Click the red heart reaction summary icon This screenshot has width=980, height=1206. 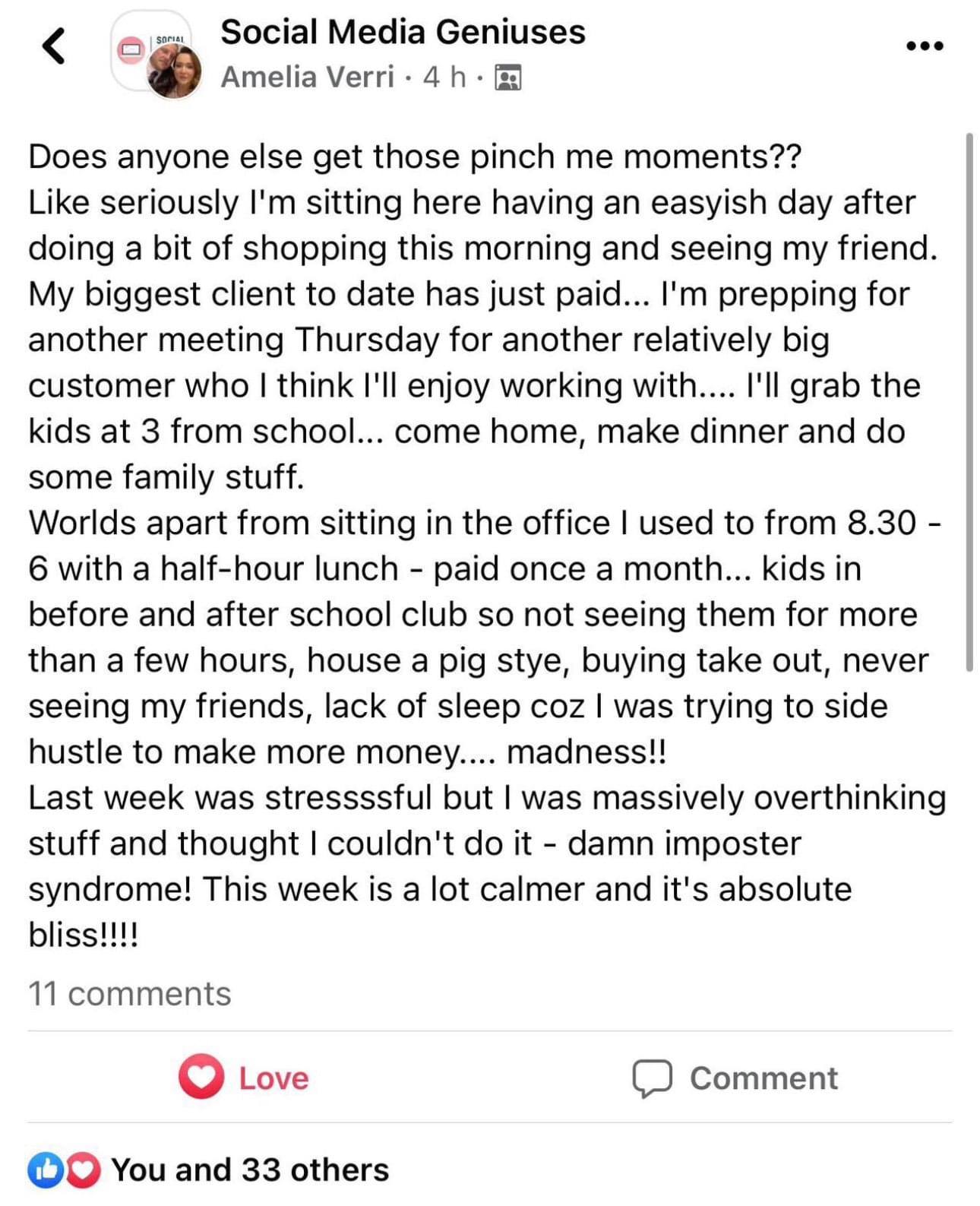(83, 1170)
